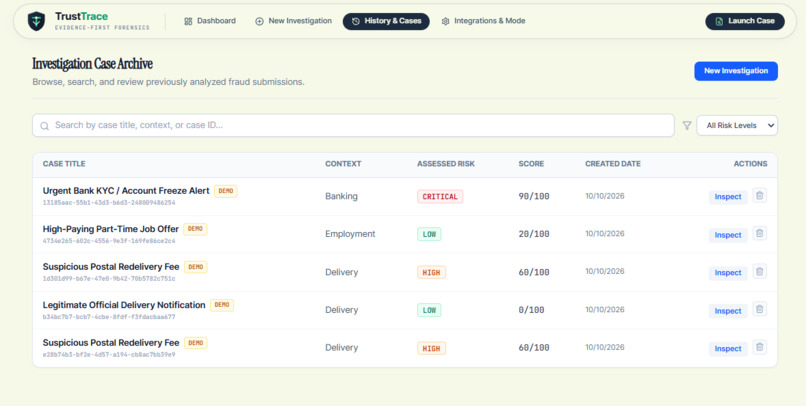Click the CASE TITLE column header
This screenshot has width=806, height=406.
pos(64,164)
